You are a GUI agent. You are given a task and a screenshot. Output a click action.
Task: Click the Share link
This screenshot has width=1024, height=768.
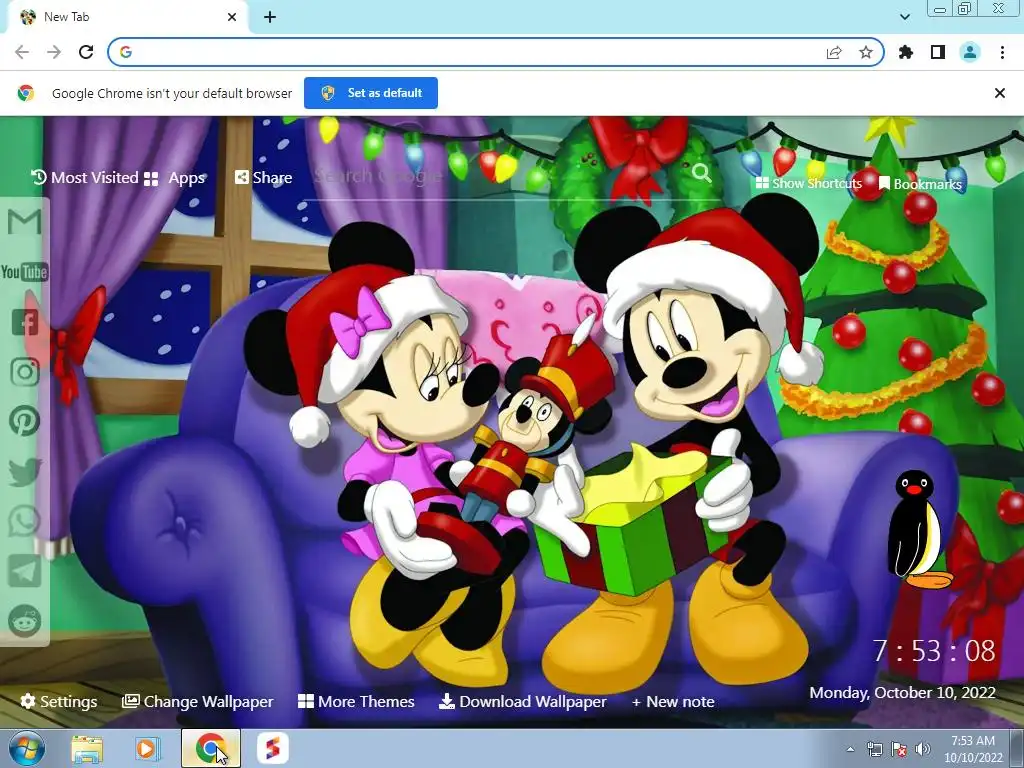[x=264, y=178]
